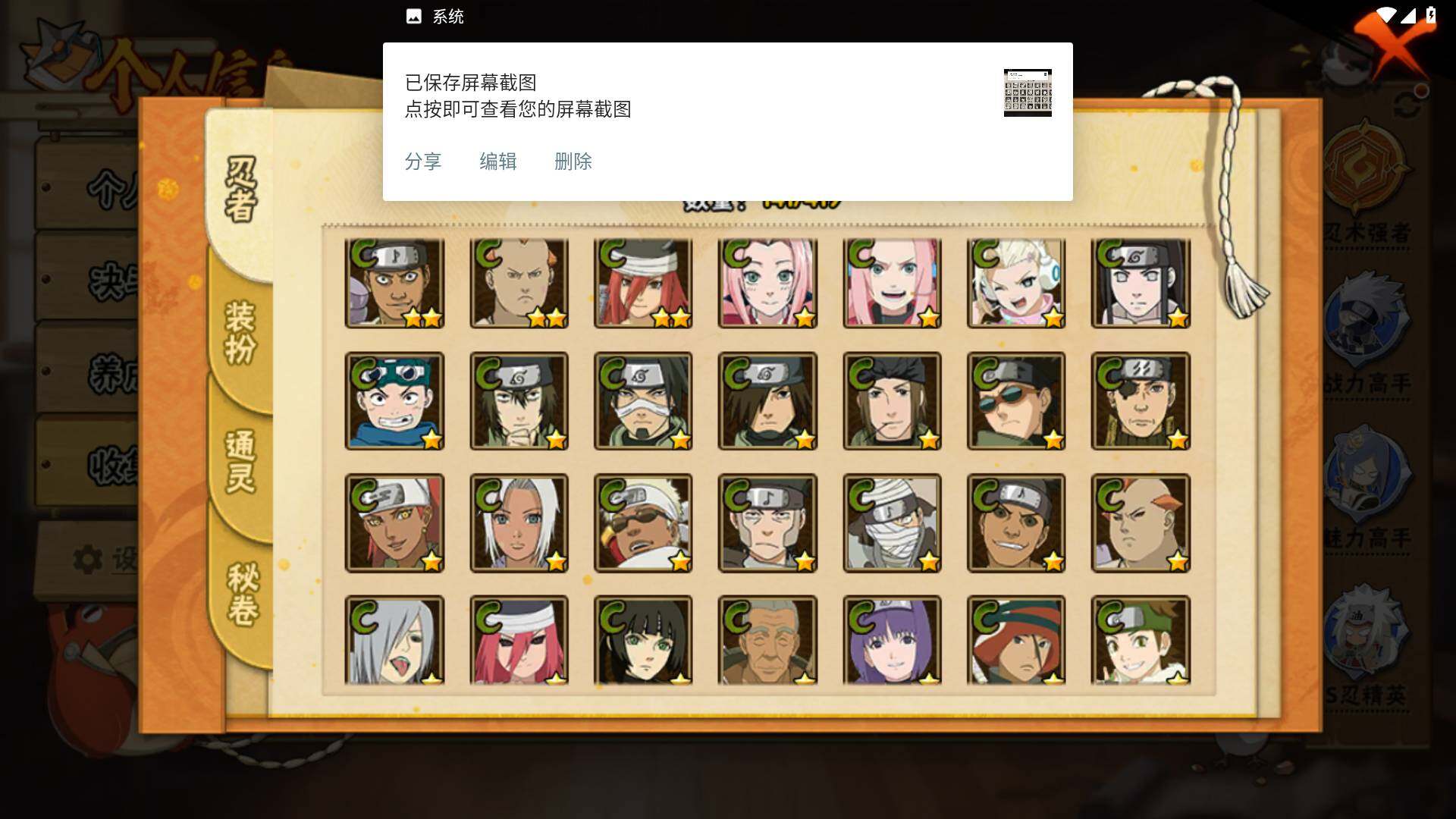
Task: Open the blonde girl with headphones card
Action: (1016, 283)
